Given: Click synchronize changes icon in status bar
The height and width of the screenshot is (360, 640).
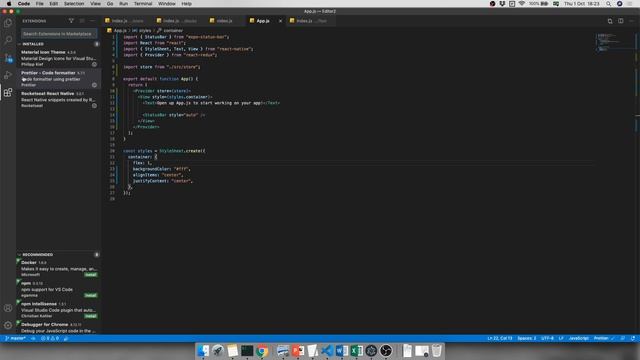Looking at the screenshot, I should 33,338.
